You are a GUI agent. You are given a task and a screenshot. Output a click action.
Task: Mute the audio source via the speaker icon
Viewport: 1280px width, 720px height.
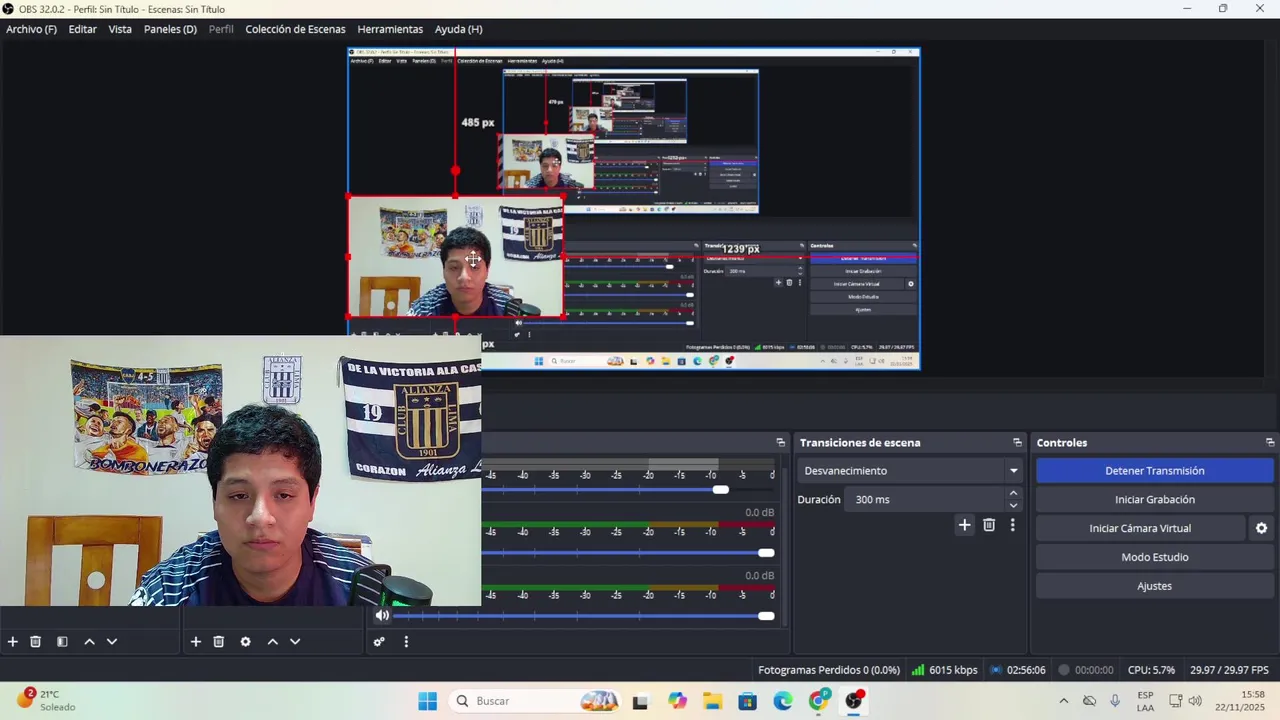(x=382, y=615)
